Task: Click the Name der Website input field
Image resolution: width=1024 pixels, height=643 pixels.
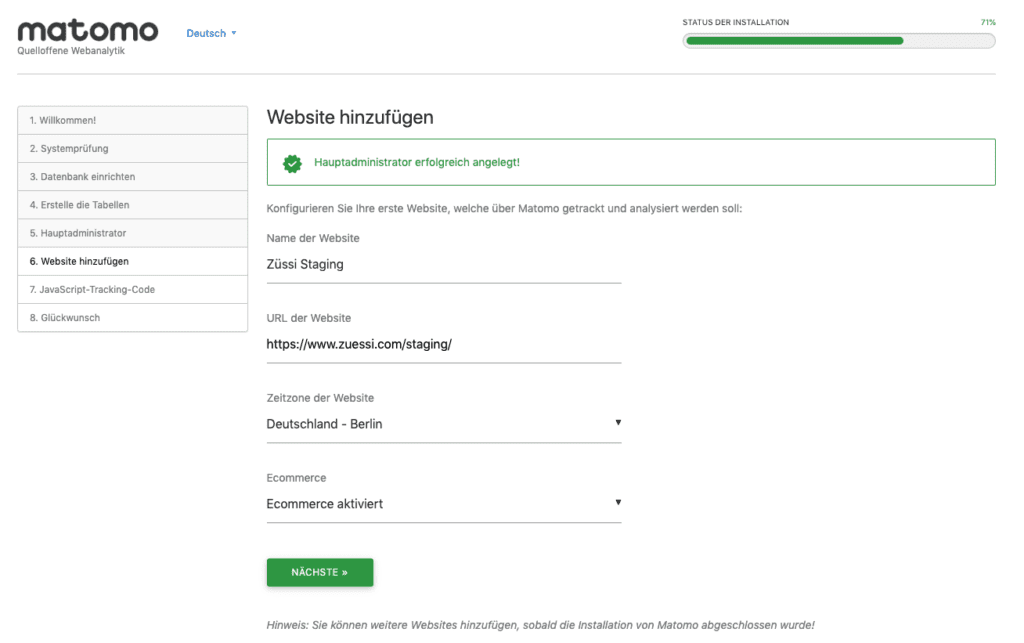Action: pos(443,264)
